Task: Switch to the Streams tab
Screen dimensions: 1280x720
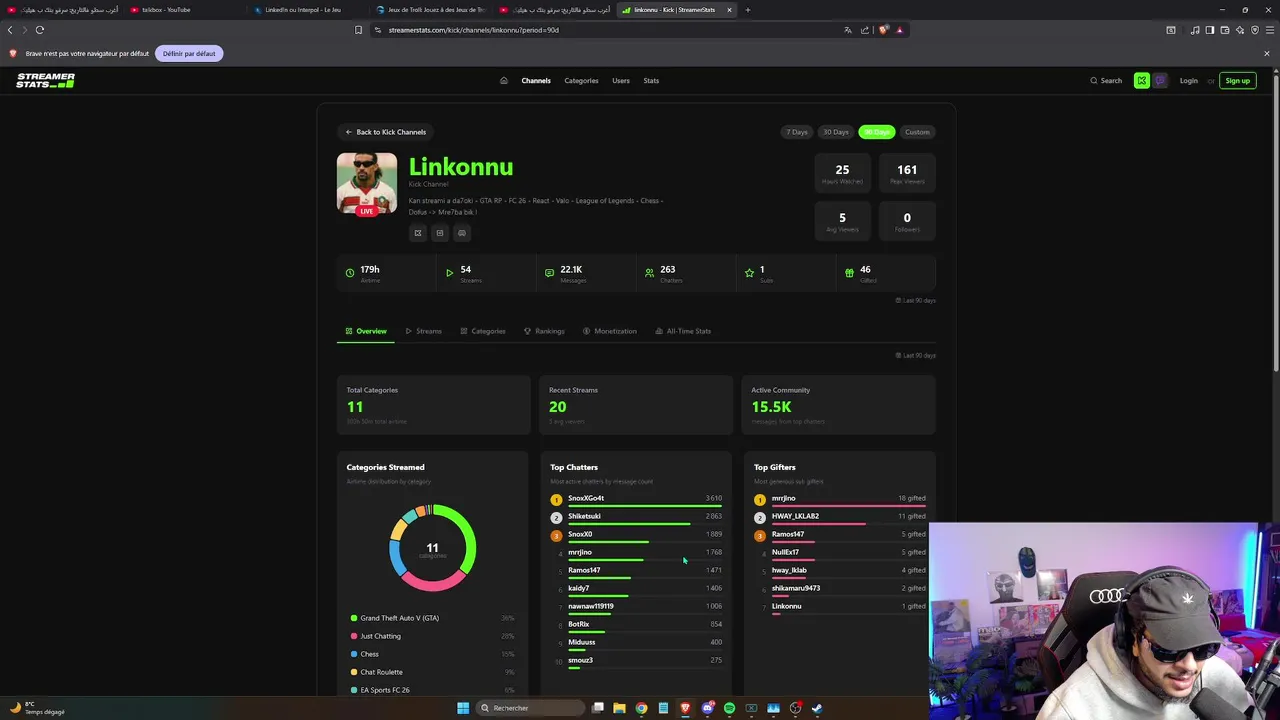Action: 424,331
